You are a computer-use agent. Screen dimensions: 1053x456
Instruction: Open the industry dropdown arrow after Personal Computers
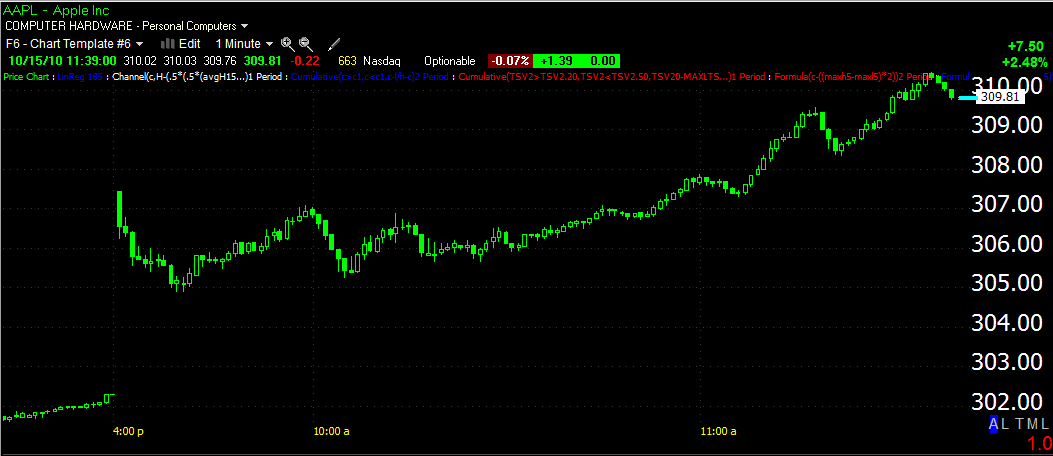[244, 26]
